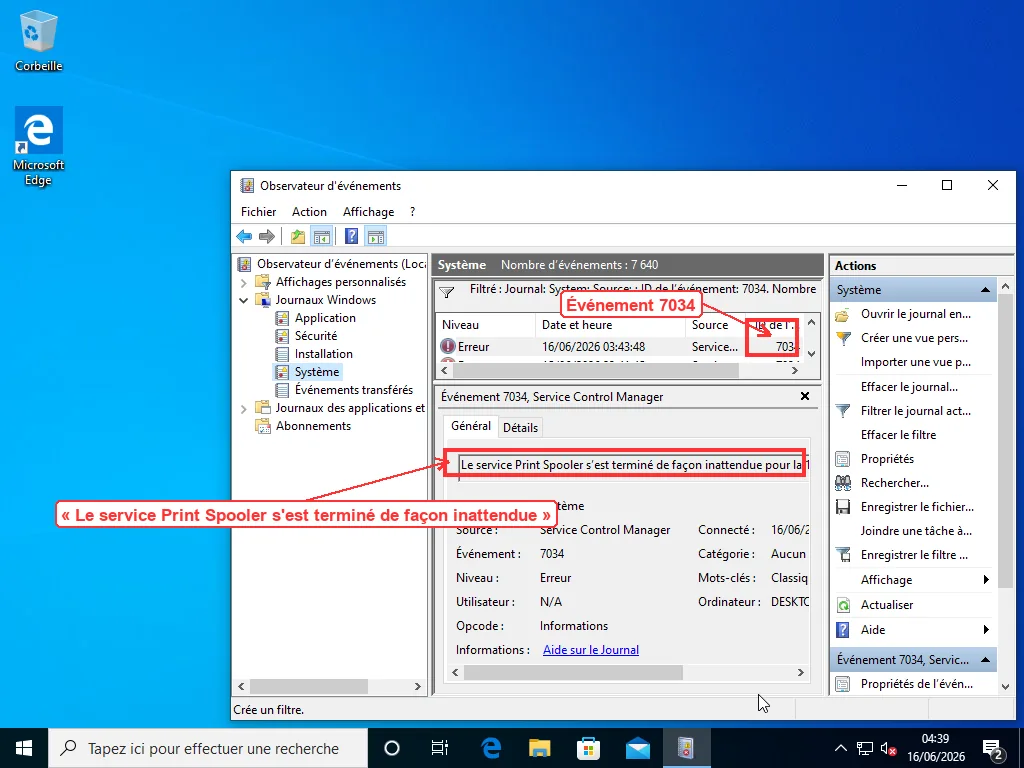
Task: Click Importer une vue personnalisée action
Action: pos(915,362)
